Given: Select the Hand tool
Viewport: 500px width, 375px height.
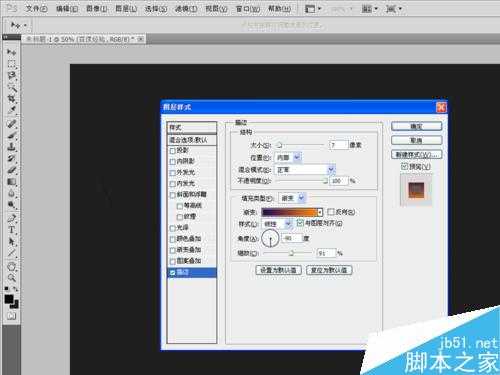Looking at the screenshot, I should [x=11, y=267].
